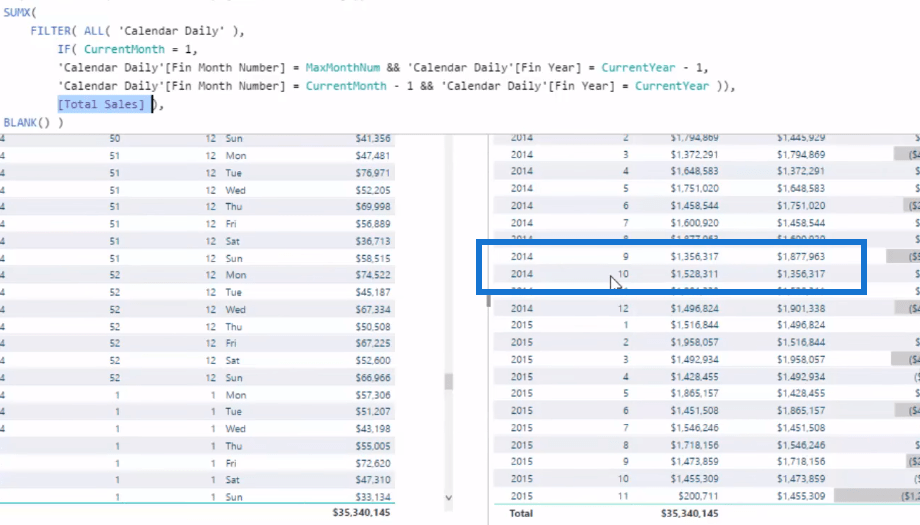This screenshot has height=525, width=920.
Task: Select the $45,187 sales value
Action: tap(373, 292)
